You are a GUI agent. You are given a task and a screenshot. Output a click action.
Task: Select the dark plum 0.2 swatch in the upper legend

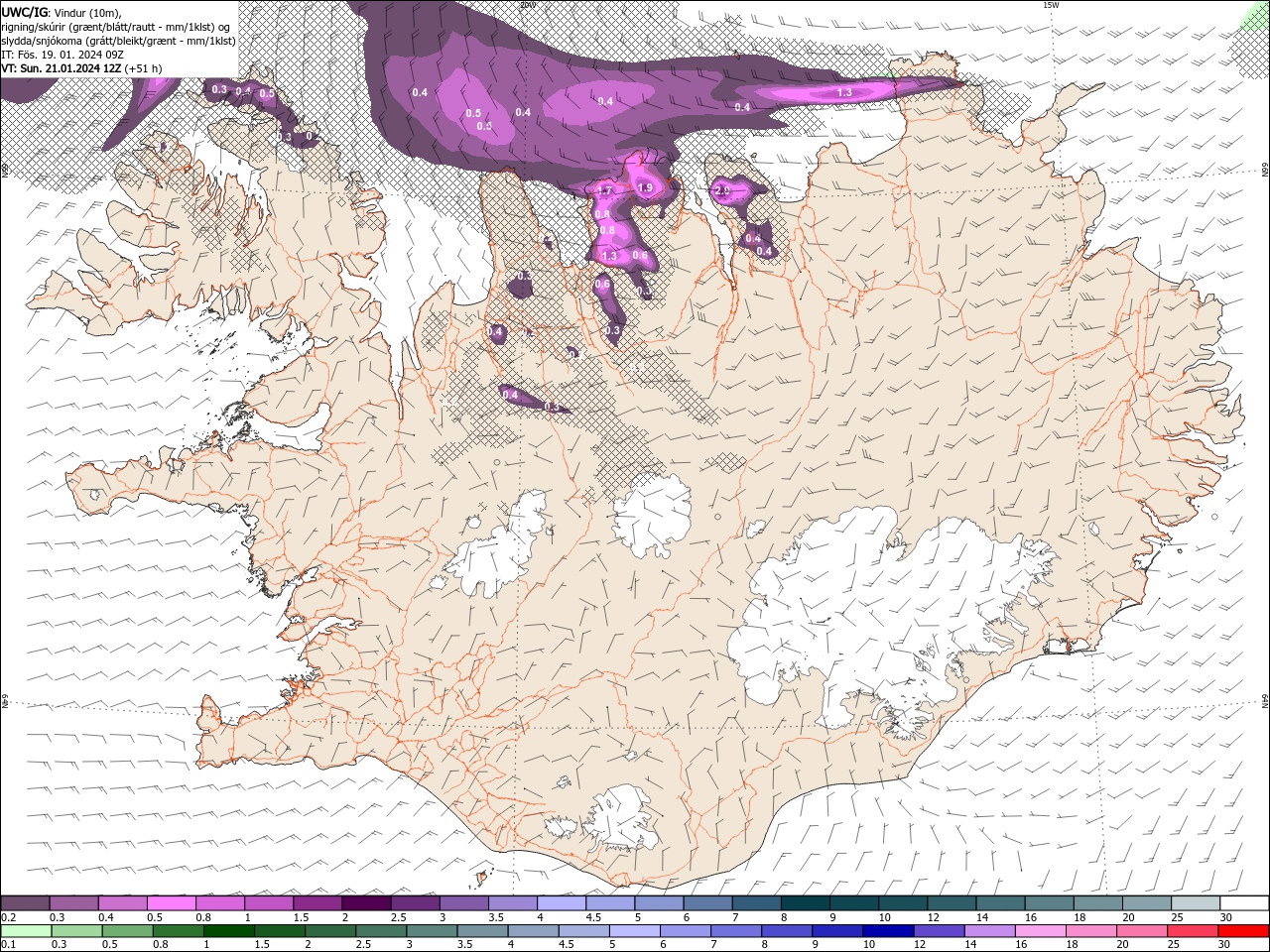[x=26, y=903]
